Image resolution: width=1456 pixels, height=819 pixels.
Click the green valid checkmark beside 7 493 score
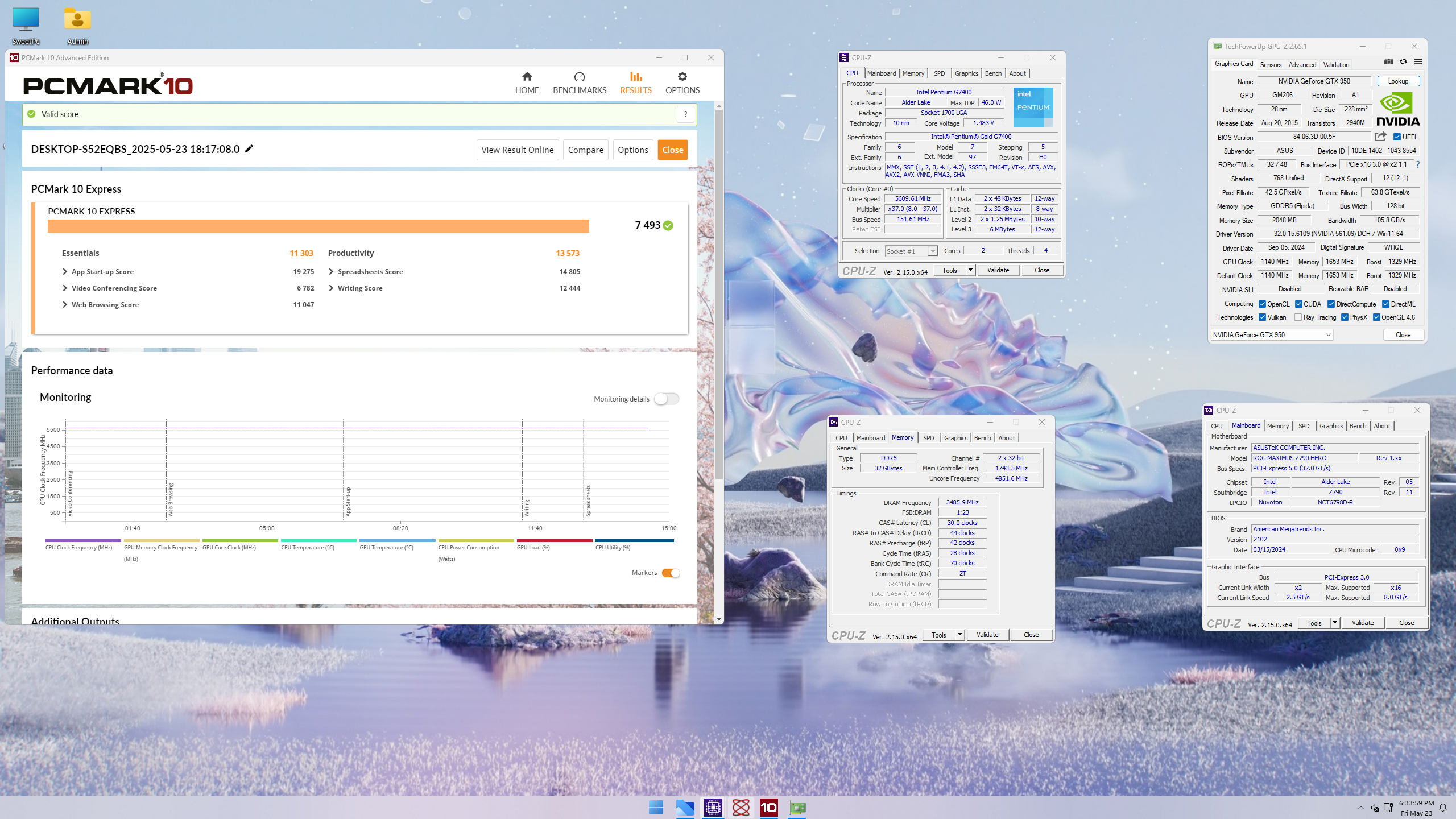(x=668, y=225)
